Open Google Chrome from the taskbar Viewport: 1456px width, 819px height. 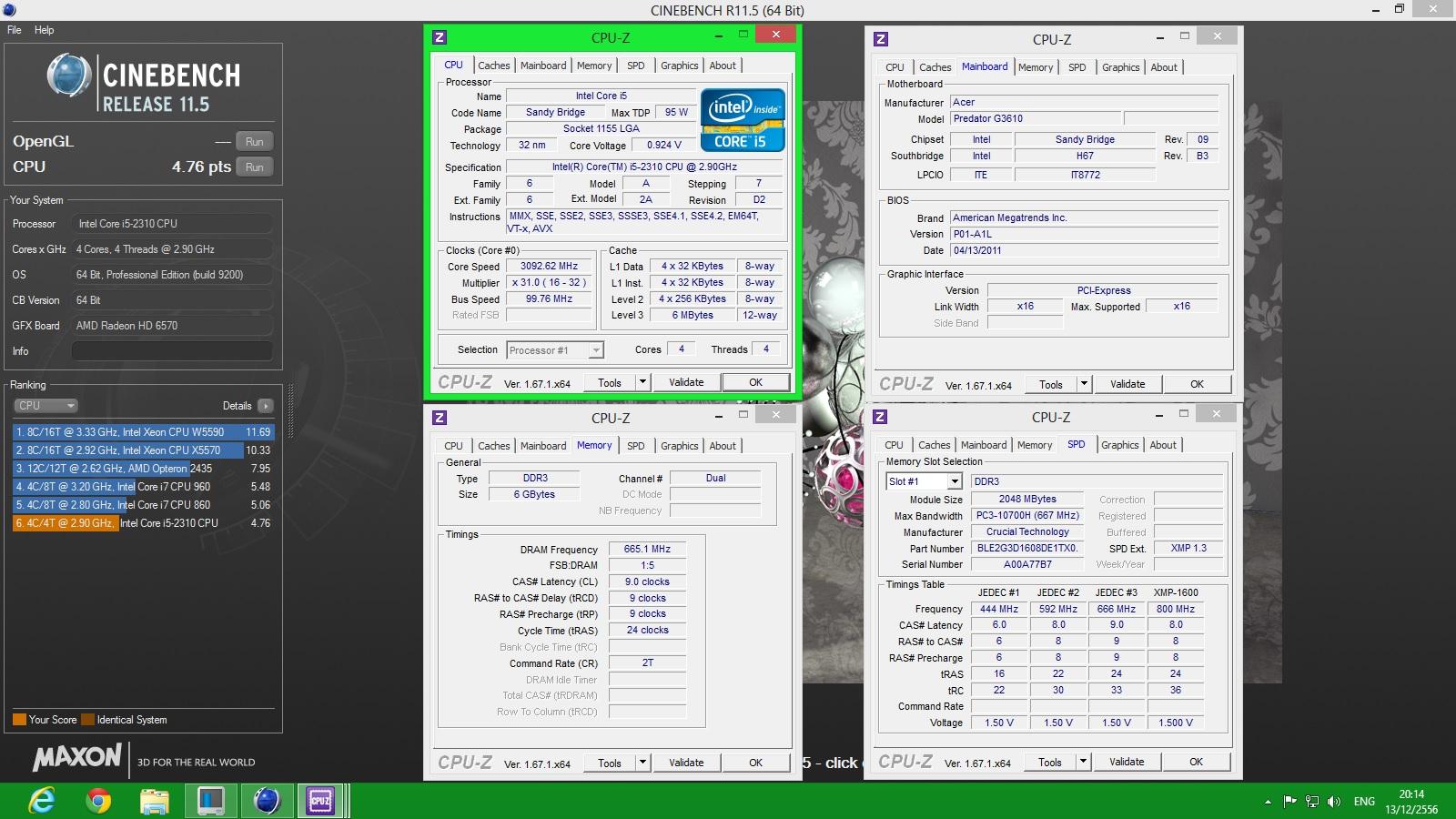point(98,801)
